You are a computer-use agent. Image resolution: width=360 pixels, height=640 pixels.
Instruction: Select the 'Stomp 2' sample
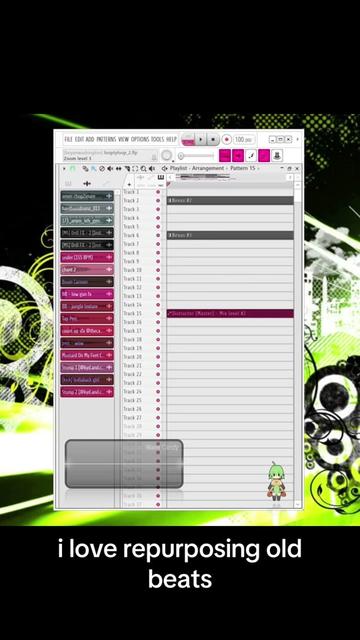87,392
